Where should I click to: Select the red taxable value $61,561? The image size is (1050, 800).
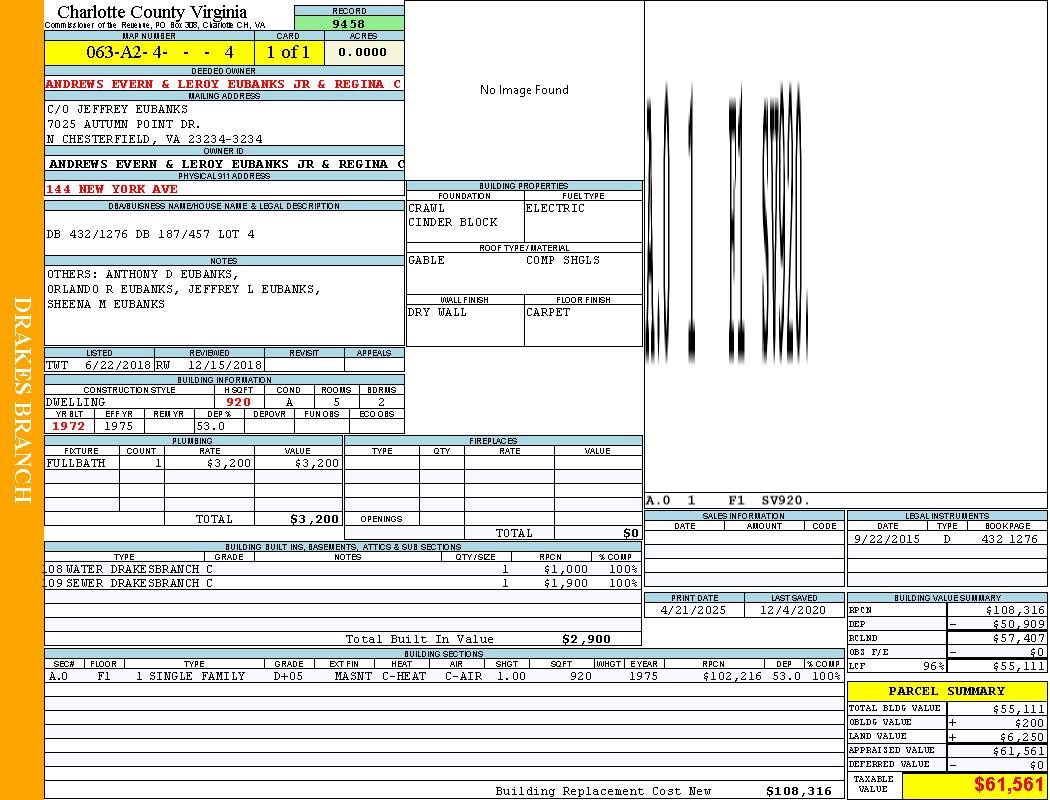pos(1008,785)
